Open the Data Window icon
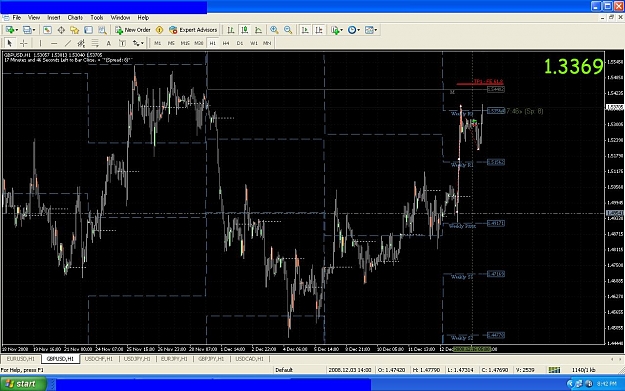Screen dimensions: 625x391 click(x=61, y=30)
